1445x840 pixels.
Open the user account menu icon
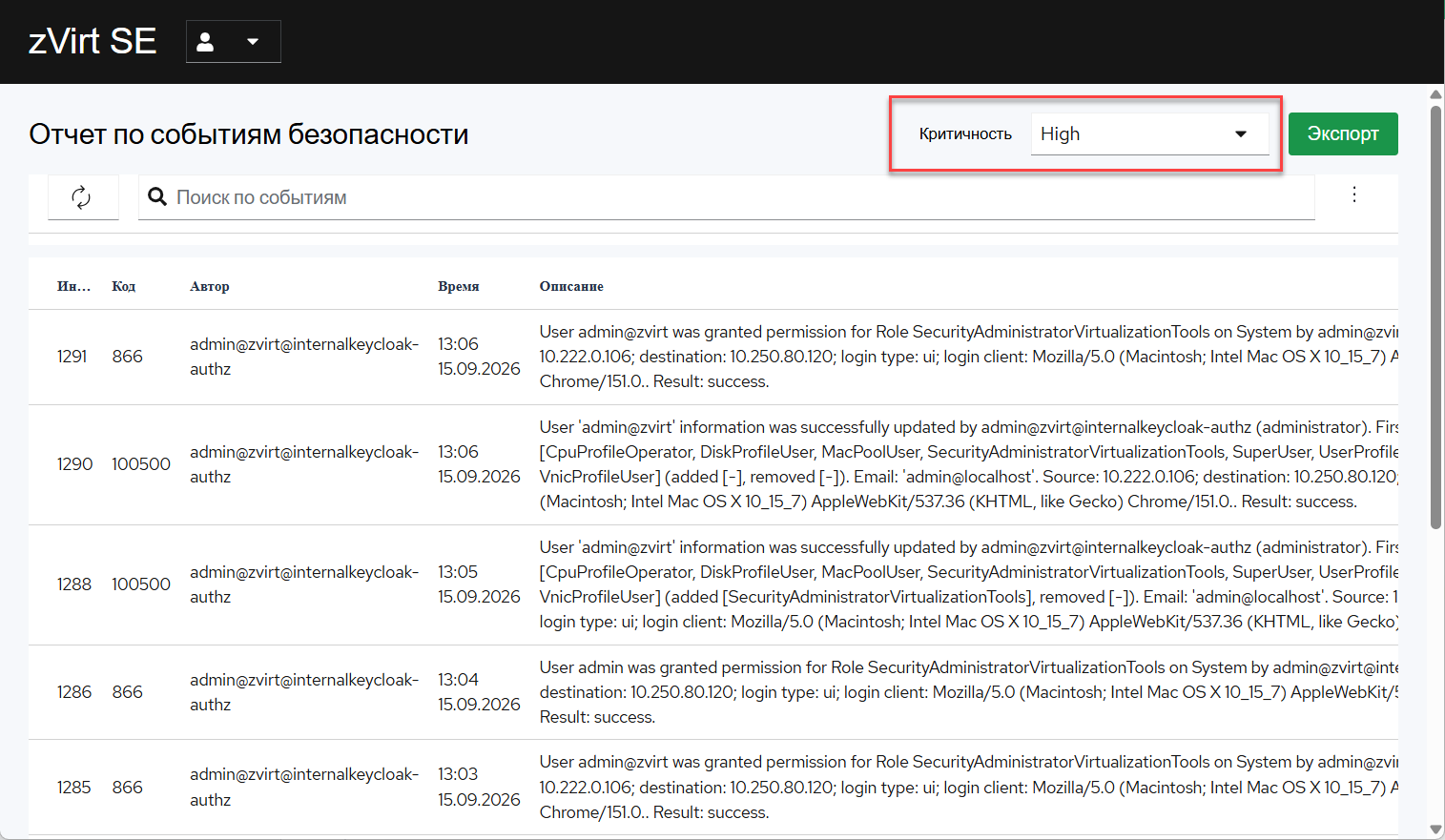[x=205, y=42]
